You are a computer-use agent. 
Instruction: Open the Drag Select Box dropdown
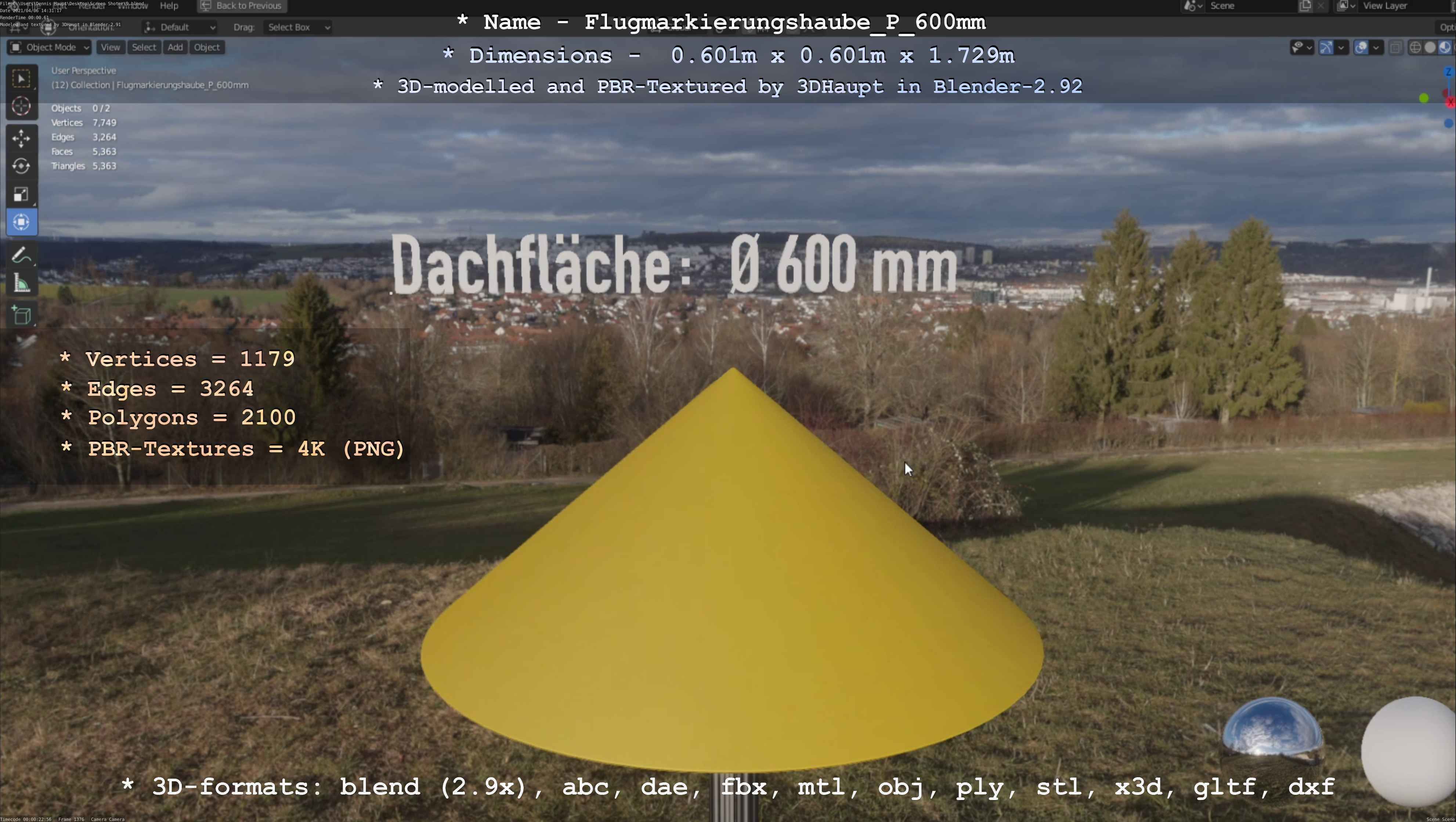(297, 27)
